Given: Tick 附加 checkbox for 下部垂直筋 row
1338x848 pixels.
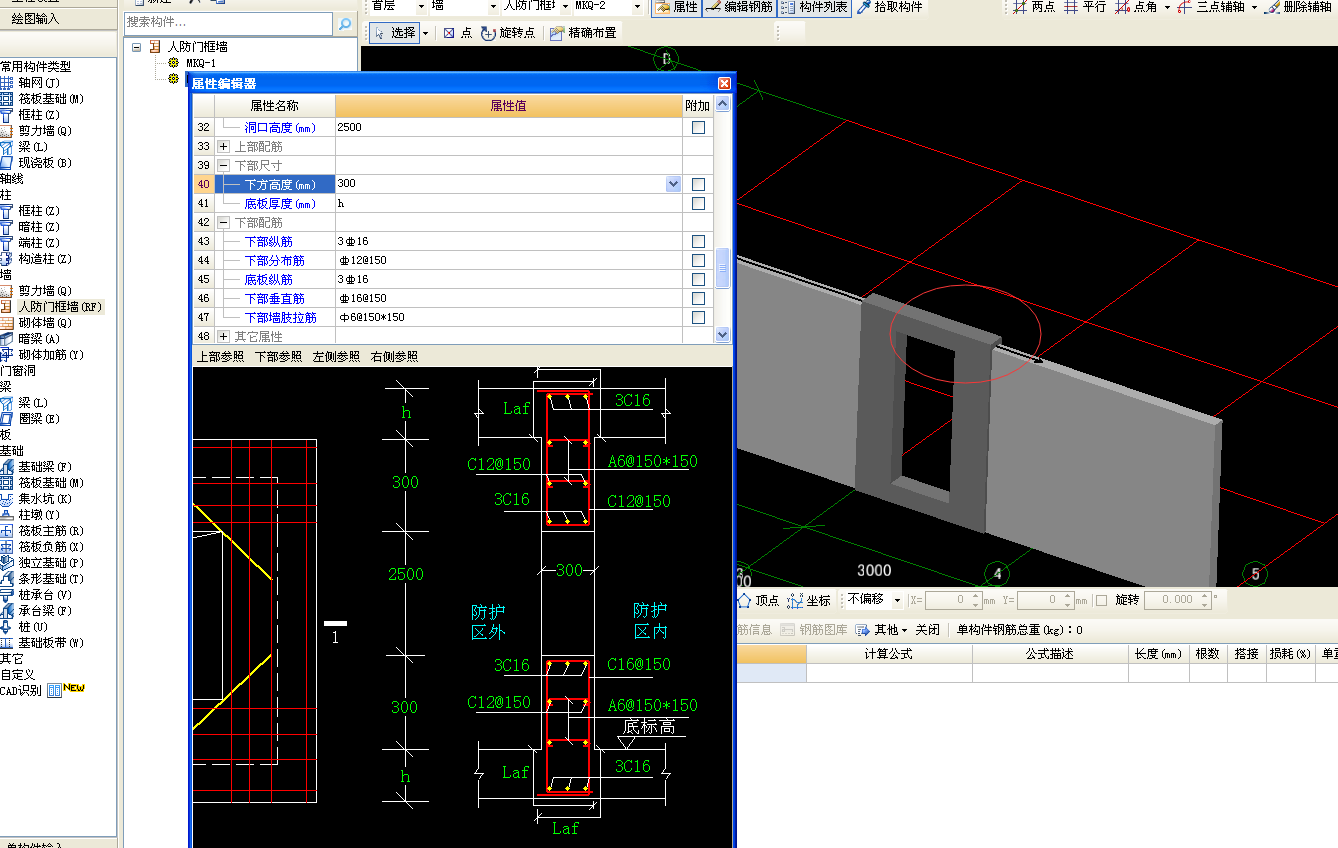Looking at the screenshot, I should pyautogui.click(x=698, y=298).
